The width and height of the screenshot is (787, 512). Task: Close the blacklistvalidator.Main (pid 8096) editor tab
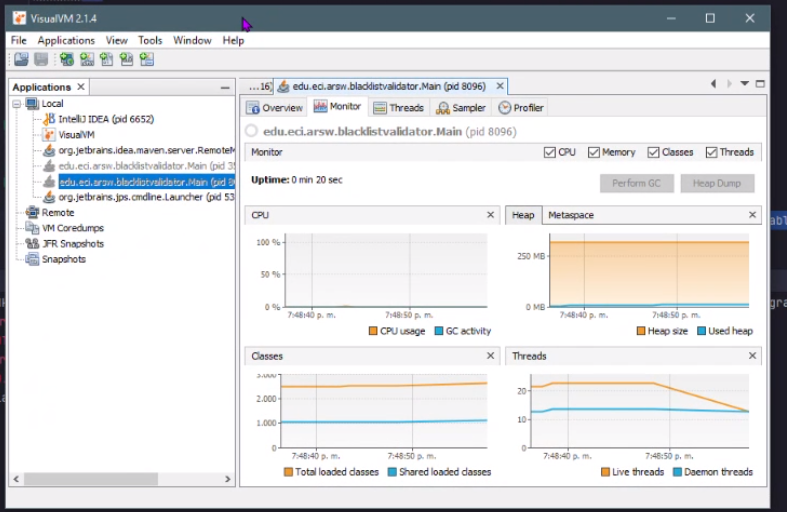click(500, 86)
